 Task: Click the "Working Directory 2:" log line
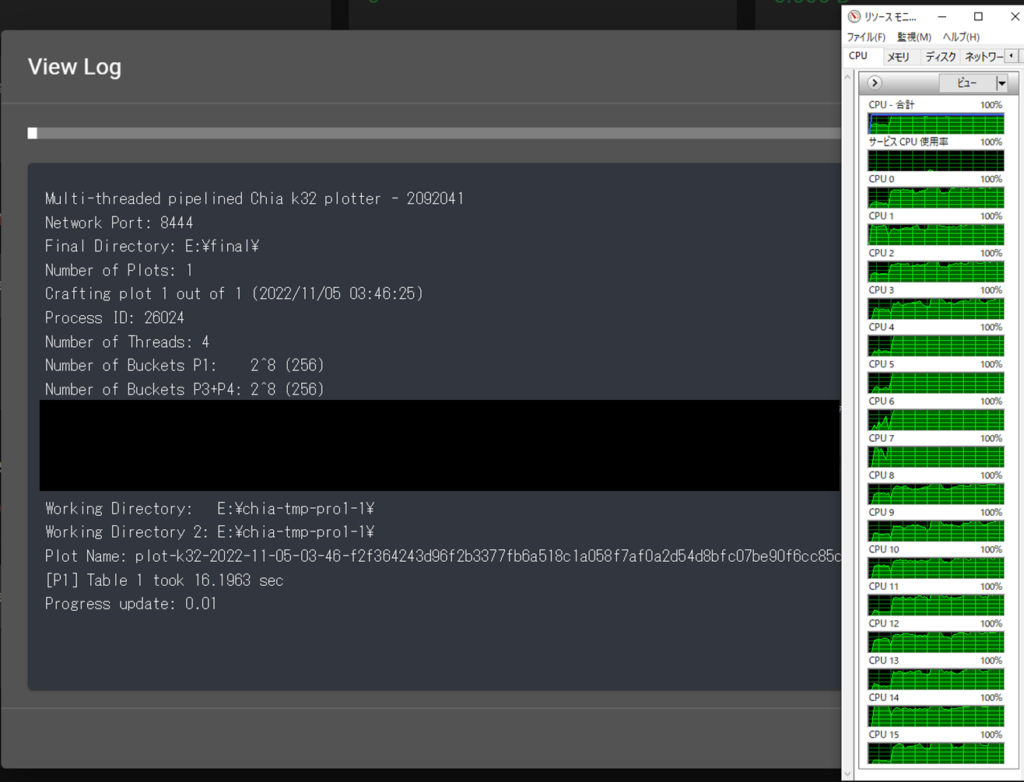point(210,532)
